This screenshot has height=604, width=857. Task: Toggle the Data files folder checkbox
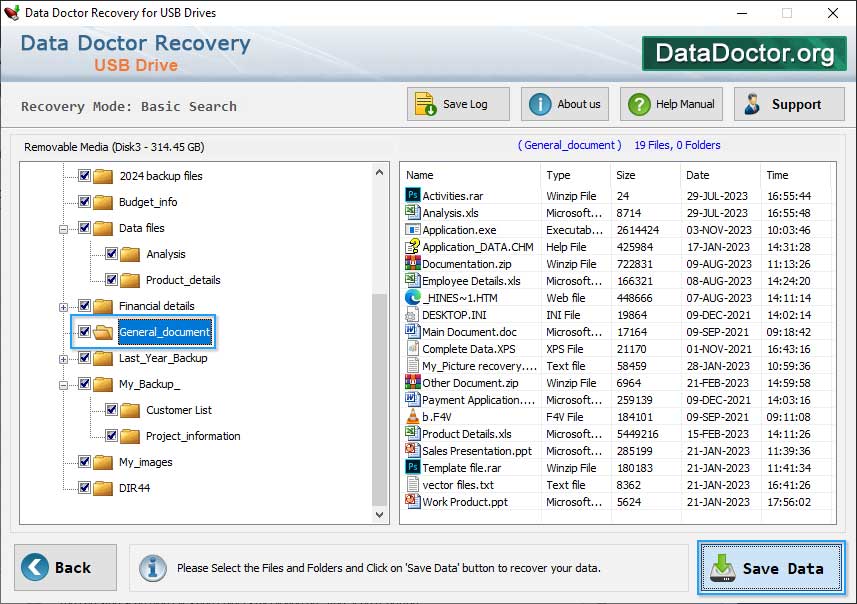84,227
